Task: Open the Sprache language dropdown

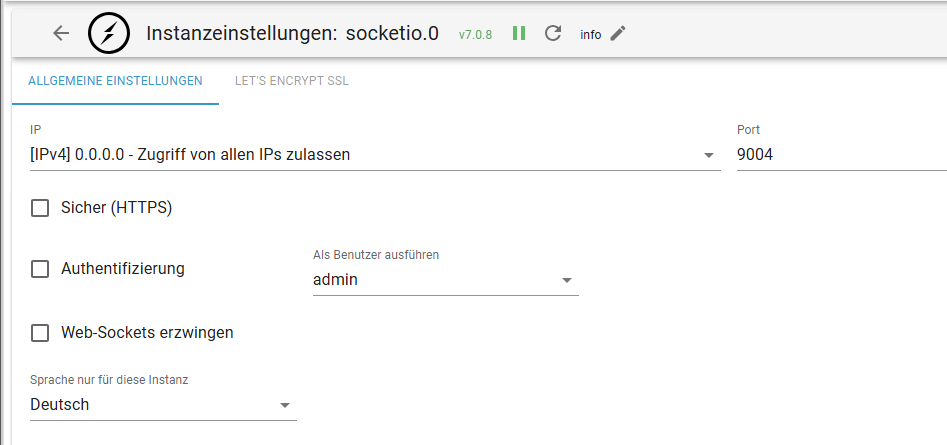Action: point(284,405)
